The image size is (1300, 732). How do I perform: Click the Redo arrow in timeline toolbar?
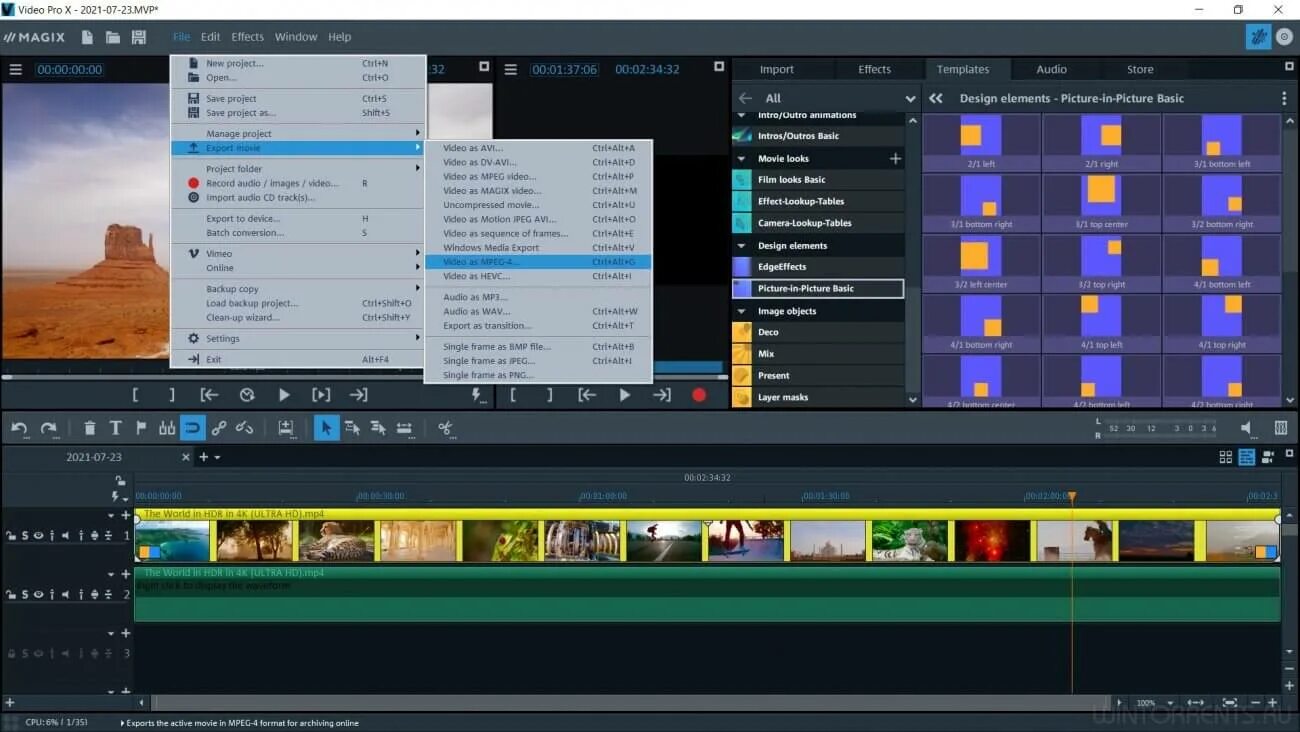click(x=48, y=428)
